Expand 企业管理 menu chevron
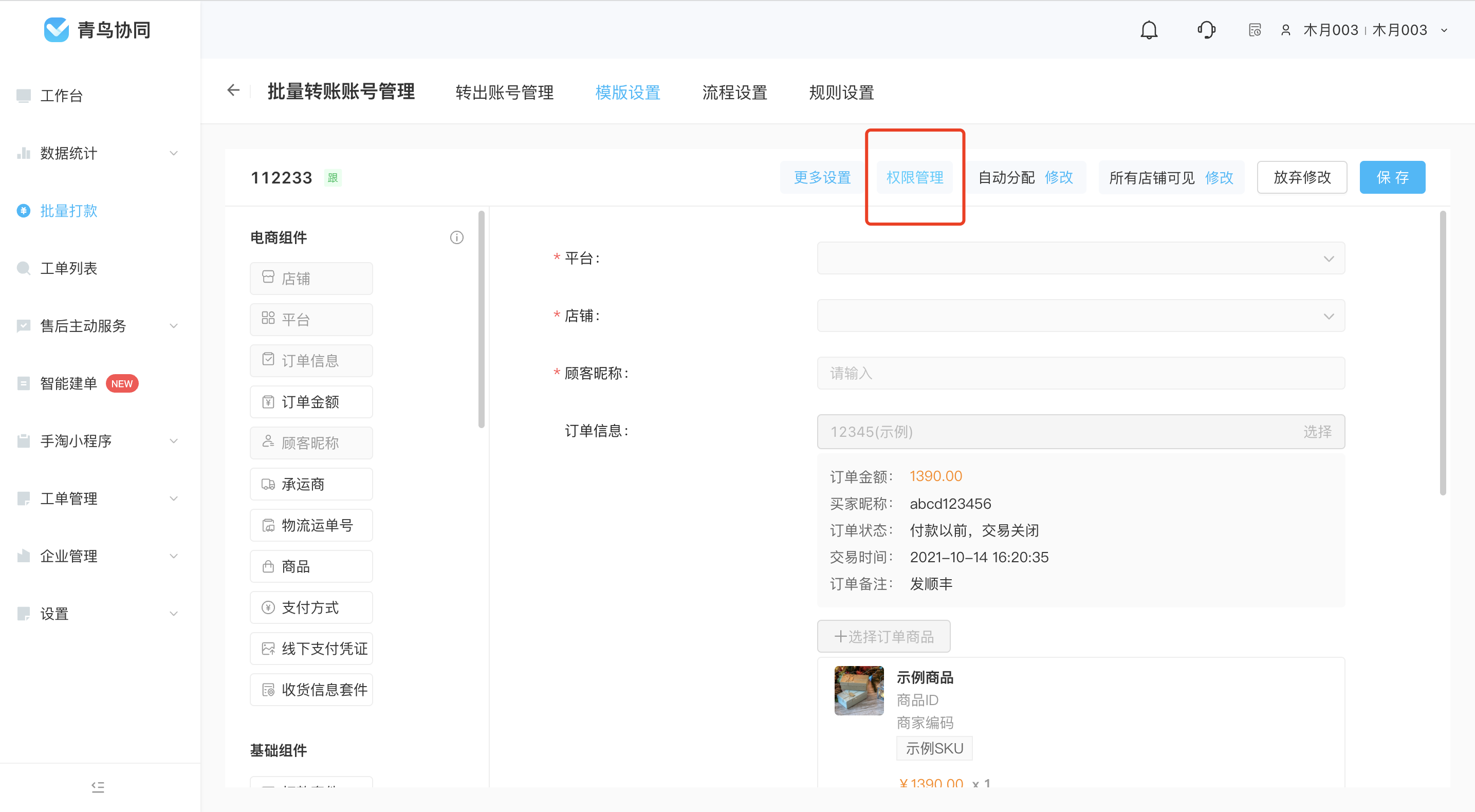The width and height of the screenshot is (1475, 812). click(x=174, y=556)
